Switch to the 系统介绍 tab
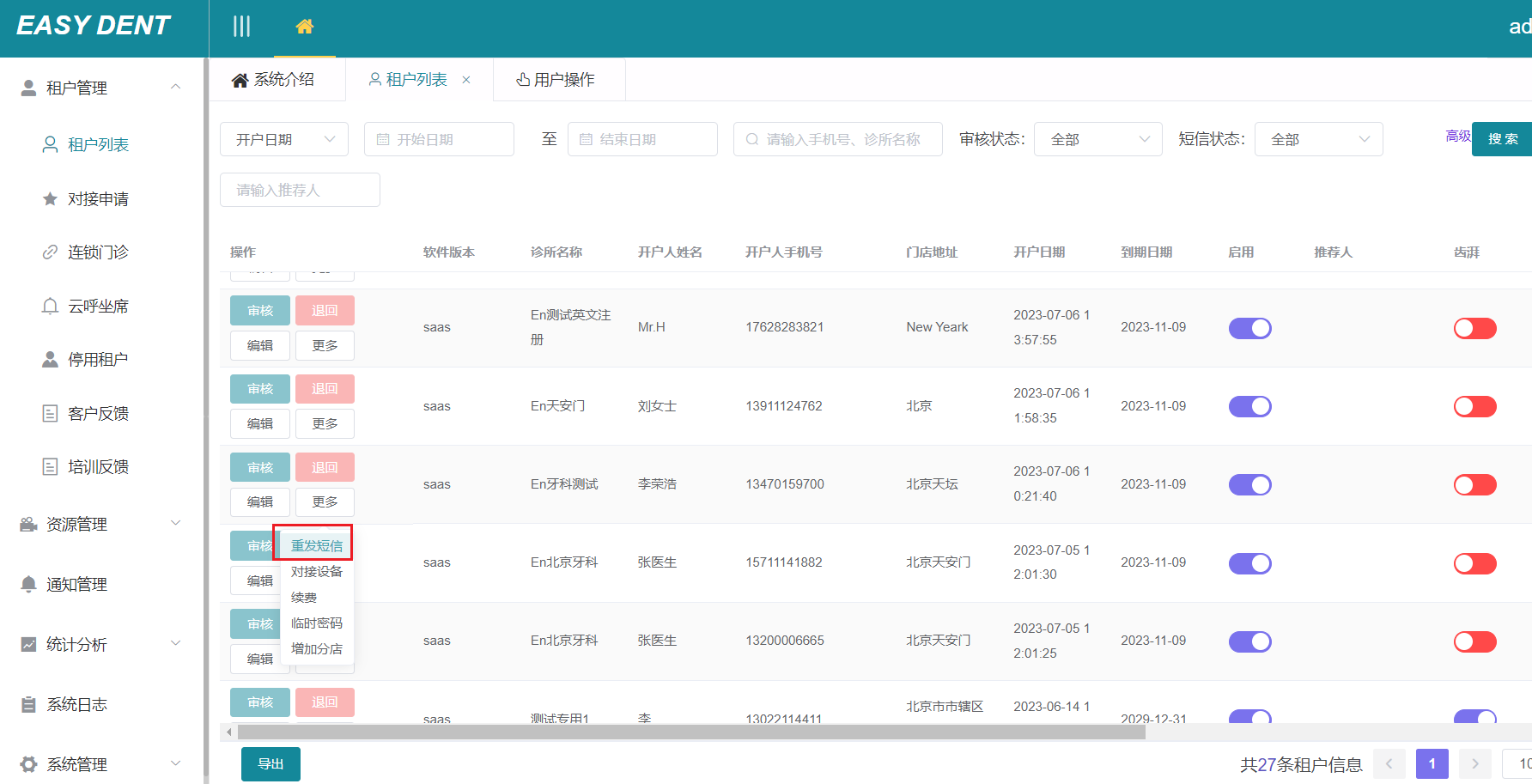This screenshot has height=784, width=1532. point(273,80)
